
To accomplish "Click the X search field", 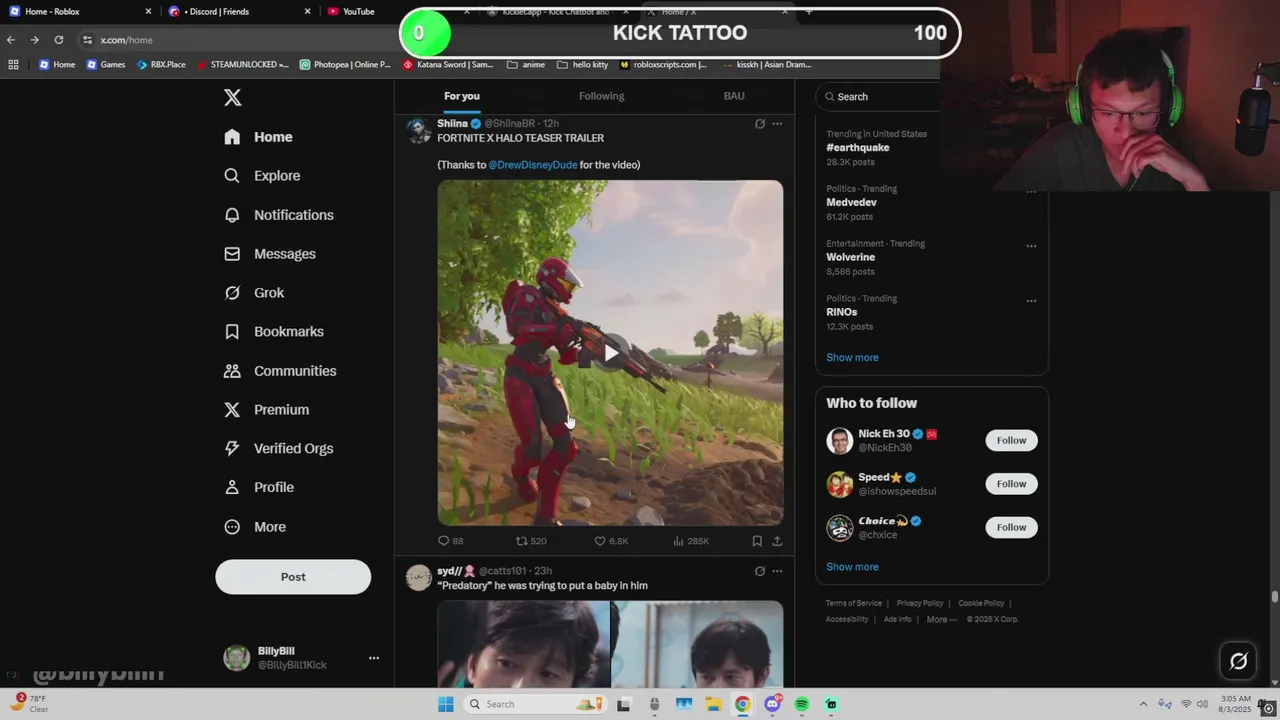I will (x=878, y=97).
